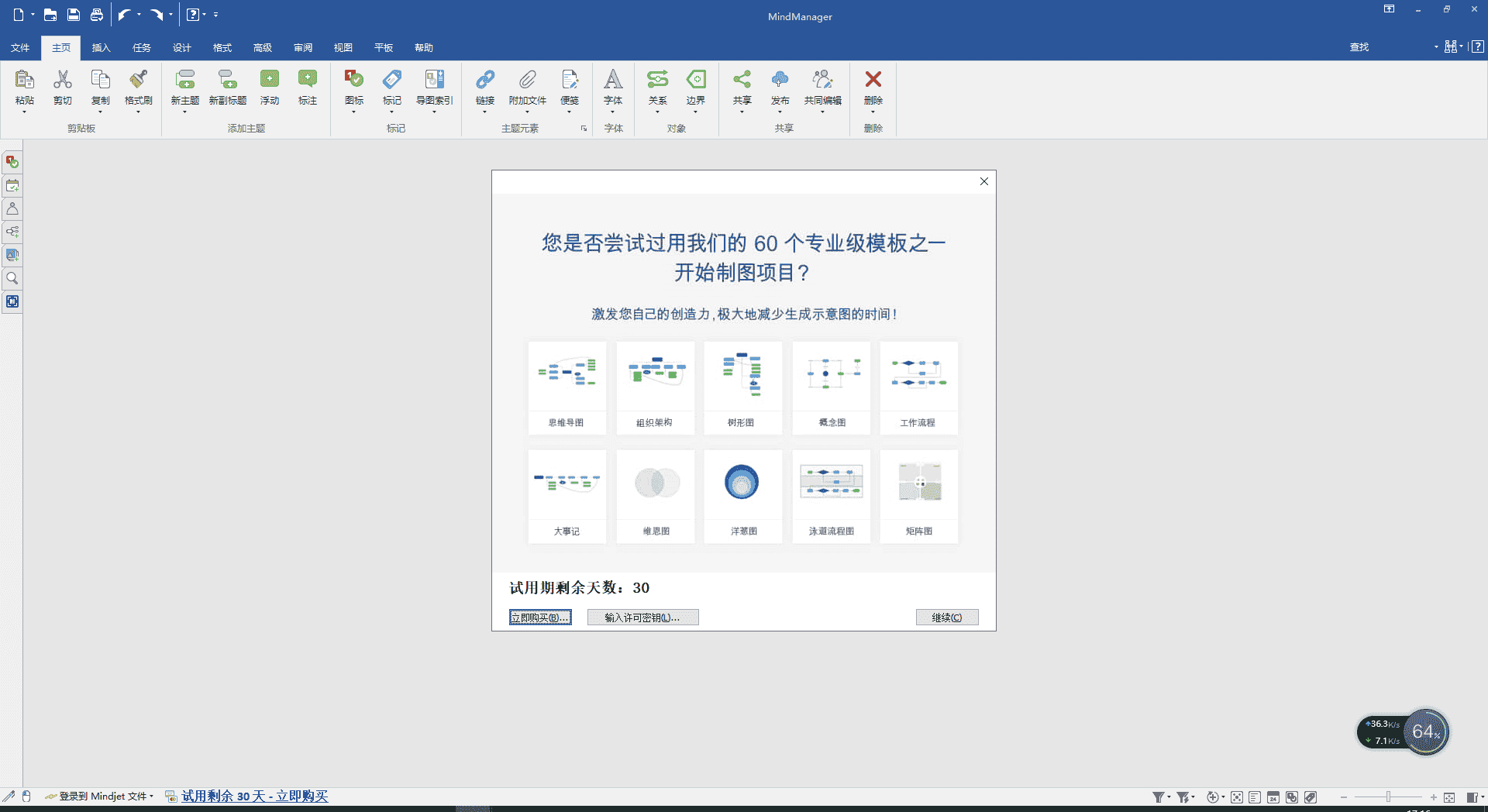Image resolution: width=1488 pixels, height=812 pixels.
Task: Undo the last action with the arrow
Action: (x=124, y=15)
